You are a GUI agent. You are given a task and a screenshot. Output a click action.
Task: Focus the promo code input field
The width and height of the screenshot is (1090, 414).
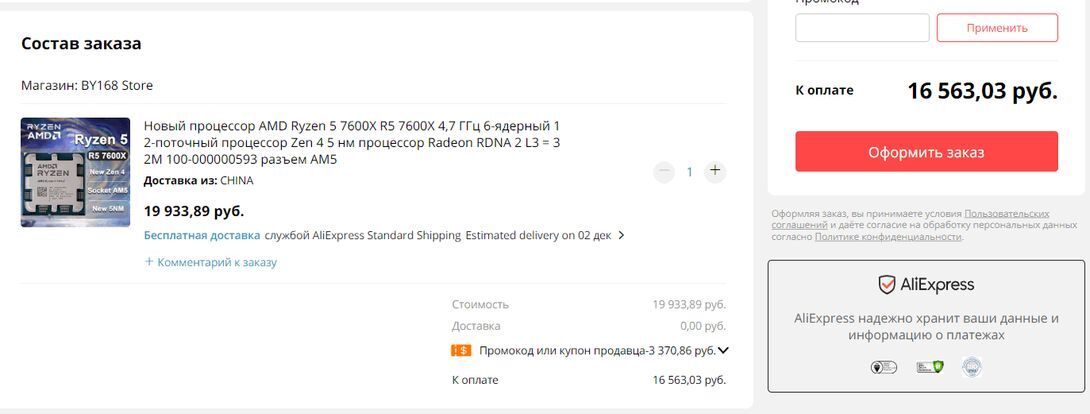862,28
